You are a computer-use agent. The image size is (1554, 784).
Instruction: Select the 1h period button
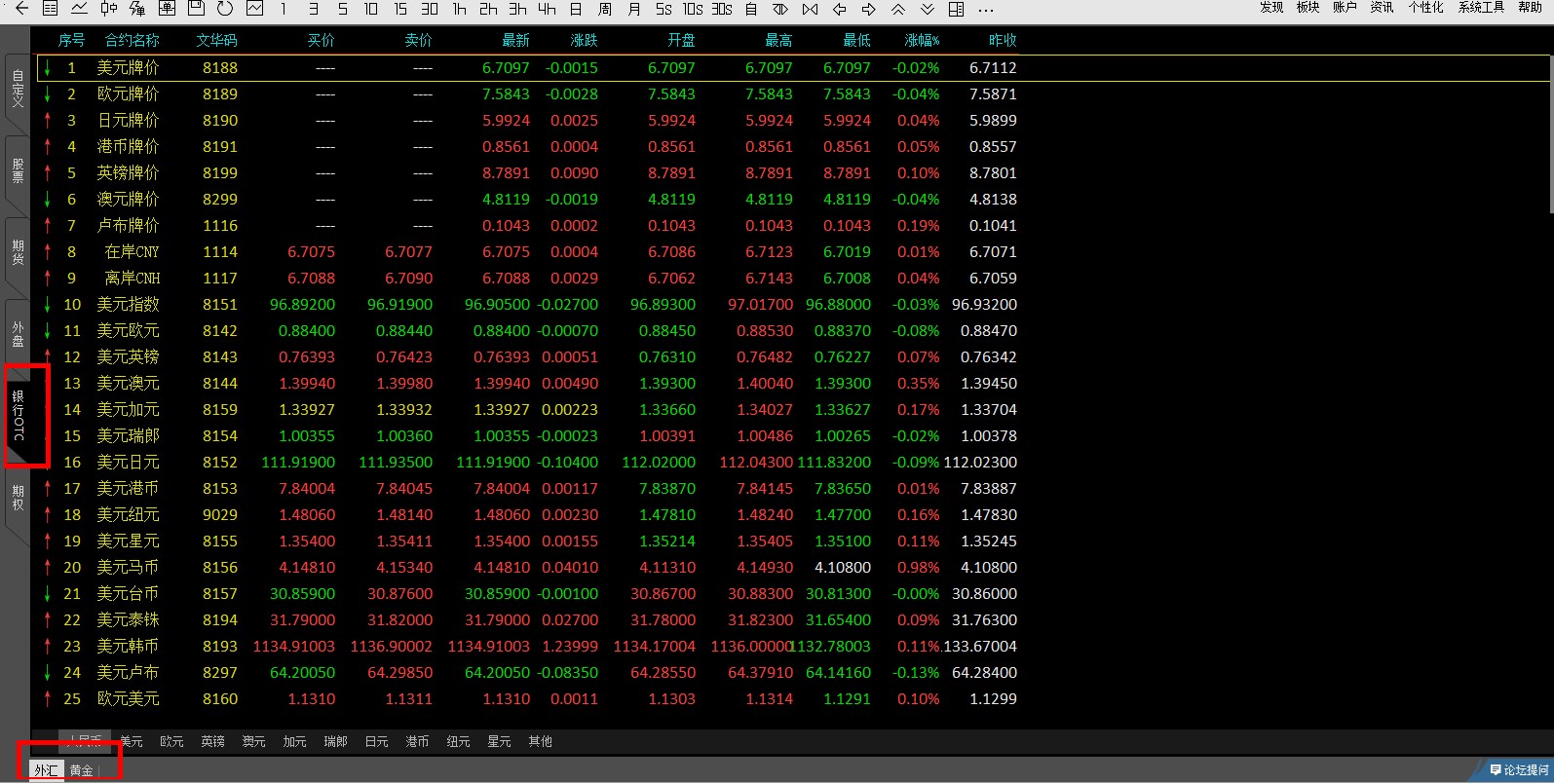[x=459, y=9]
